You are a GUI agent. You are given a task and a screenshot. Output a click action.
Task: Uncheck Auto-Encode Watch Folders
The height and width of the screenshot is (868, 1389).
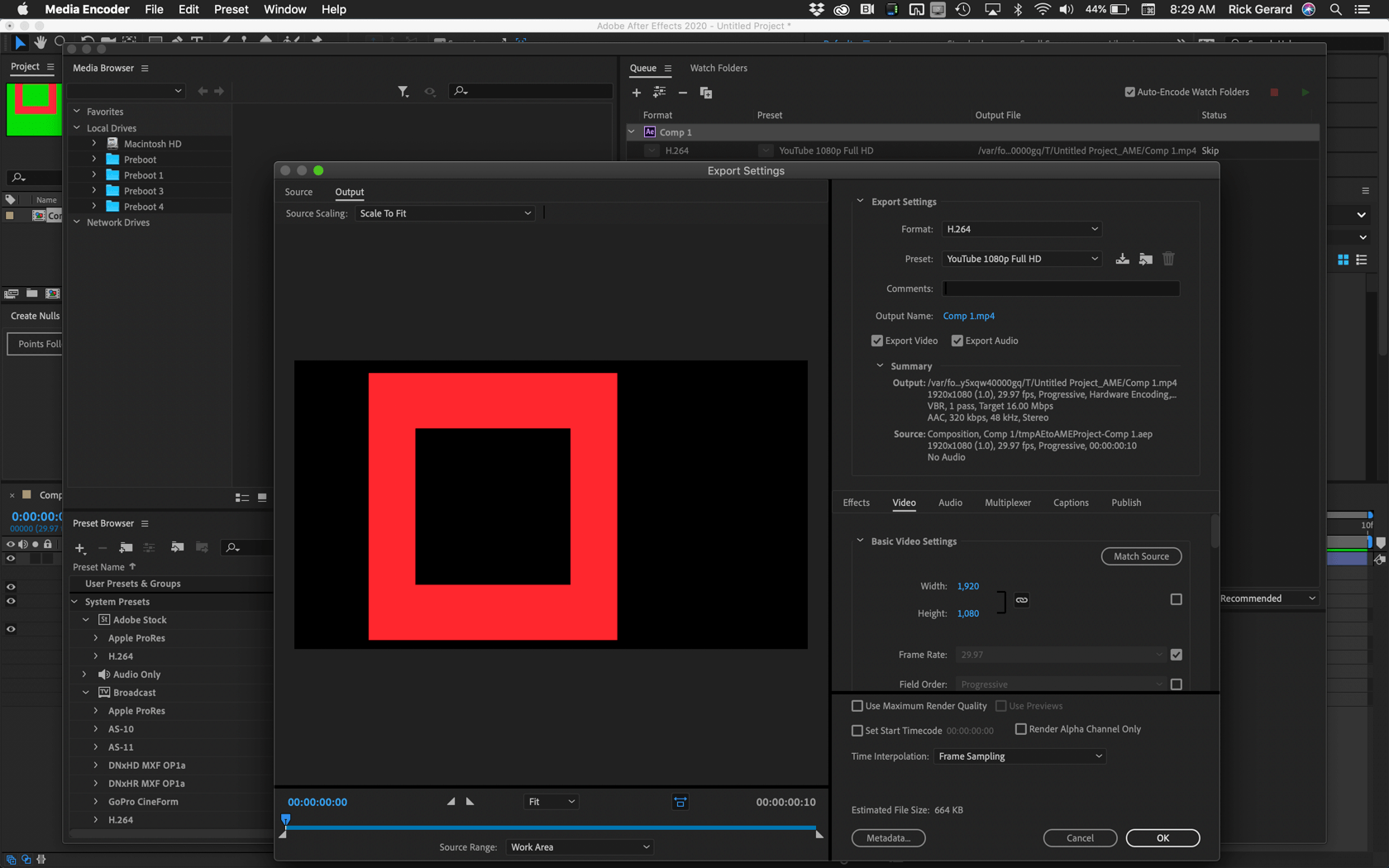pyautogui.click(x=1129, y=92)
